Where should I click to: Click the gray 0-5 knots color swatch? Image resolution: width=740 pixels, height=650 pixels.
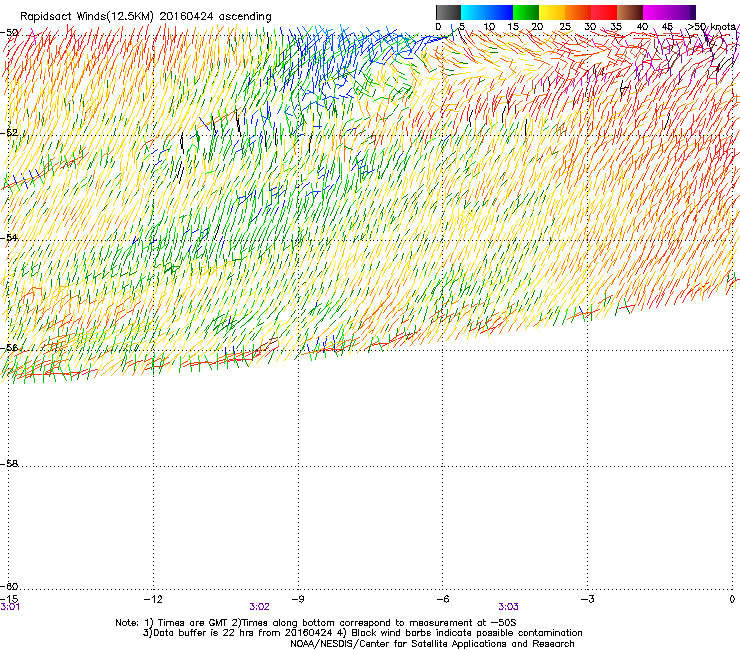point(448,12)
